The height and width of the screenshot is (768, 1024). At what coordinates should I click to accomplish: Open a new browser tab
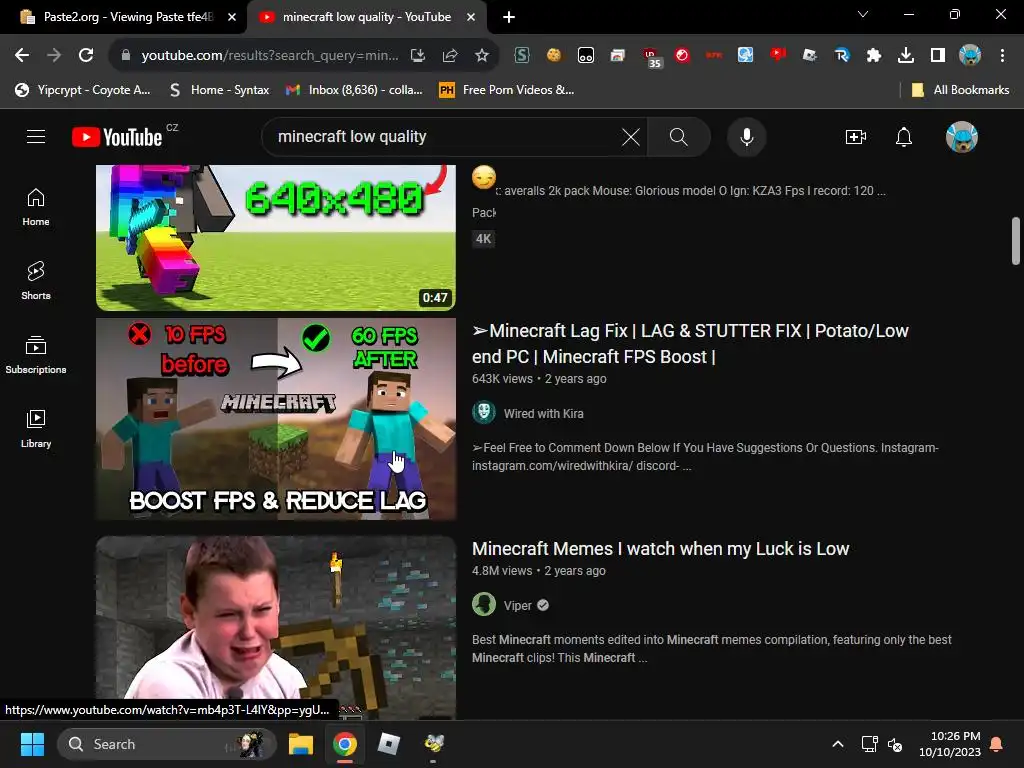click(509, 18)
